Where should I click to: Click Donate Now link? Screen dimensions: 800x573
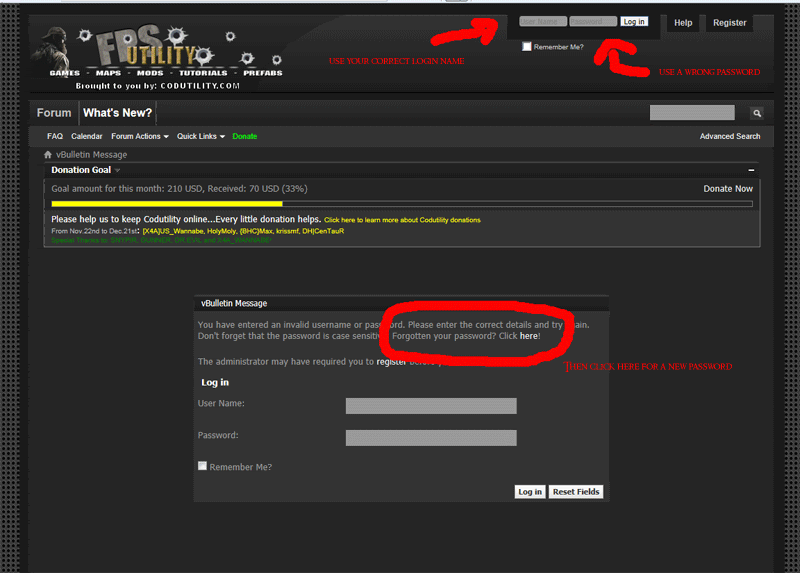728,188
